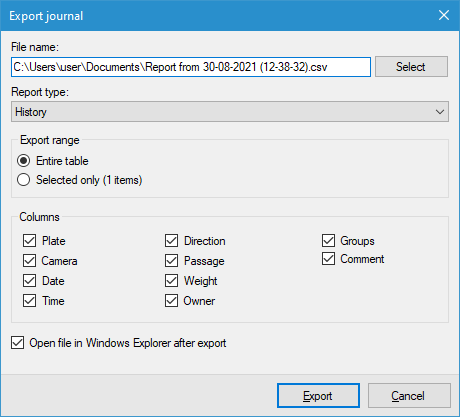Toggle the Camera column checkbox
460x417 pixels.
pyautogui.click(x=30, y=261)
